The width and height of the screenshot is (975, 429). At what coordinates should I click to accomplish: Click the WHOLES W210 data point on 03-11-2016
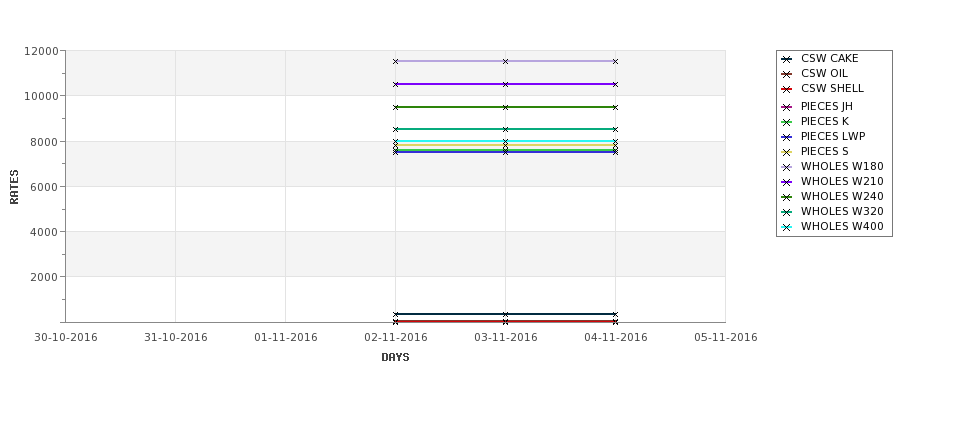pos(506,84)
